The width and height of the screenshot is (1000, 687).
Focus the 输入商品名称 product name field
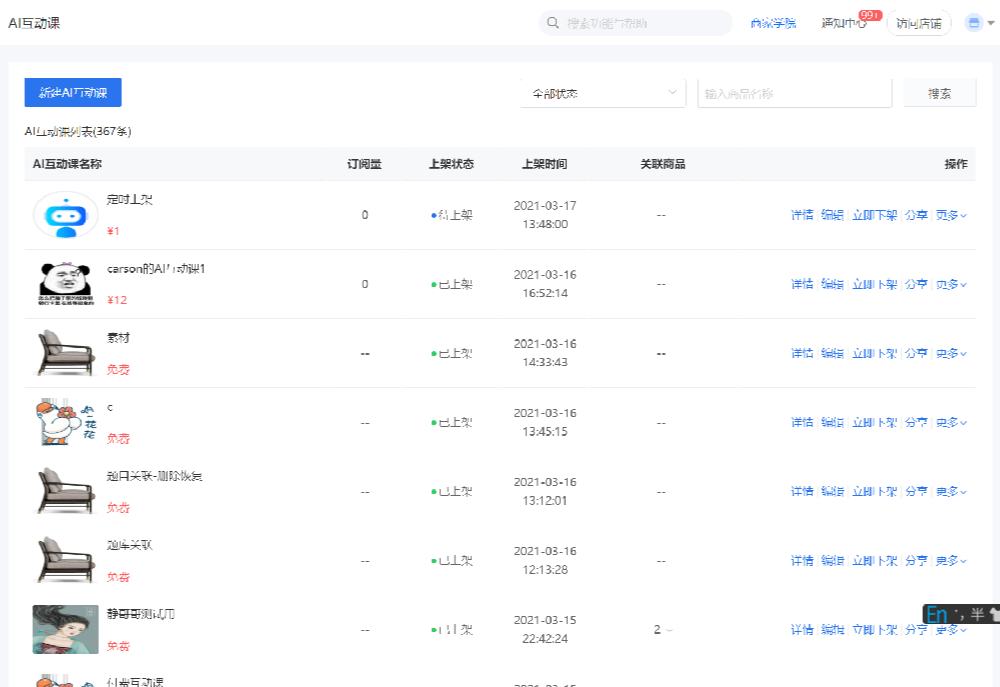(x=794, y=93)
